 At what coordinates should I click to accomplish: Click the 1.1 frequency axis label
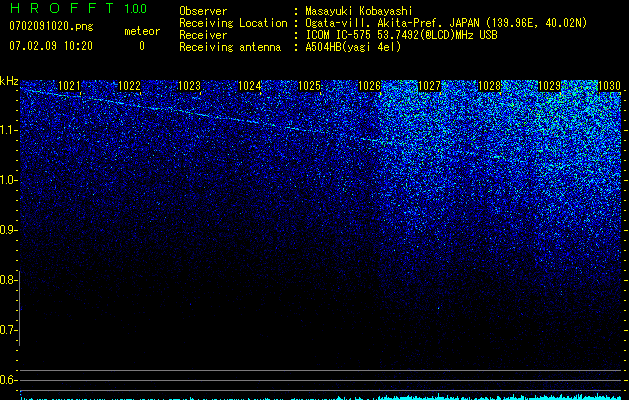pyautogui.click(x=9, y=130)
